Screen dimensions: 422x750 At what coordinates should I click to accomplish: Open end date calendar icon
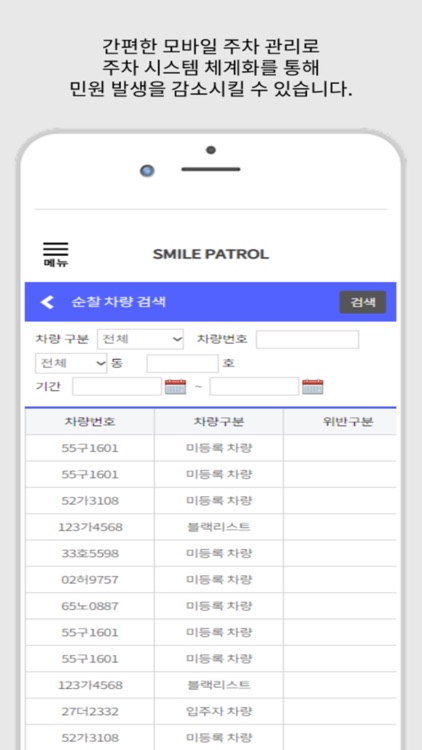point(312,386)
